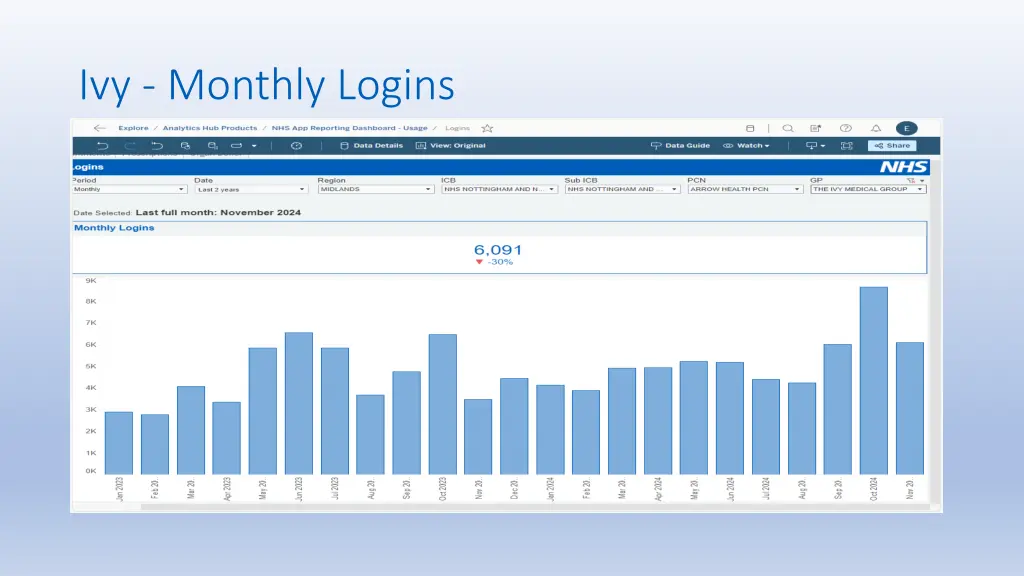Select the Jan 2023 bar in the chart
The height and width of the screenshot is (576, 1024).
[119, 443]
